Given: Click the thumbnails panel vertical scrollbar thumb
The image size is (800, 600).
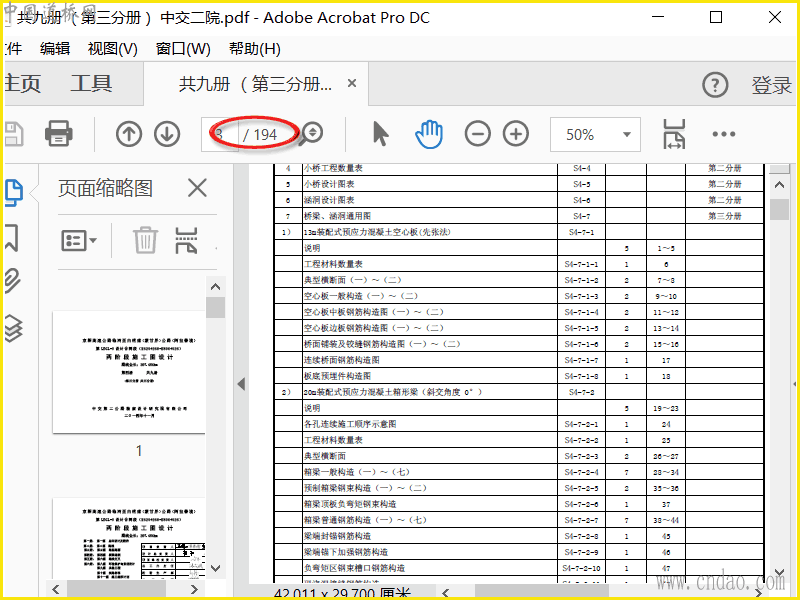Looking at the screenshot, I should click(215, 307).
